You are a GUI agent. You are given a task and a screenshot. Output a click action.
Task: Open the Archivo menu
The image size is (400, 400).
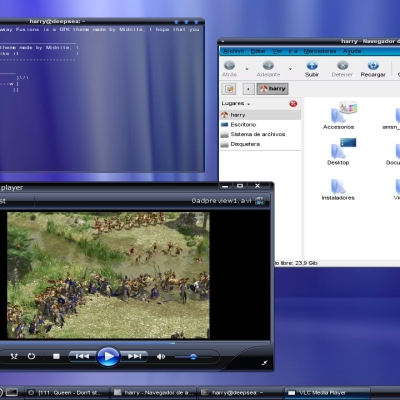click(234, 51)
